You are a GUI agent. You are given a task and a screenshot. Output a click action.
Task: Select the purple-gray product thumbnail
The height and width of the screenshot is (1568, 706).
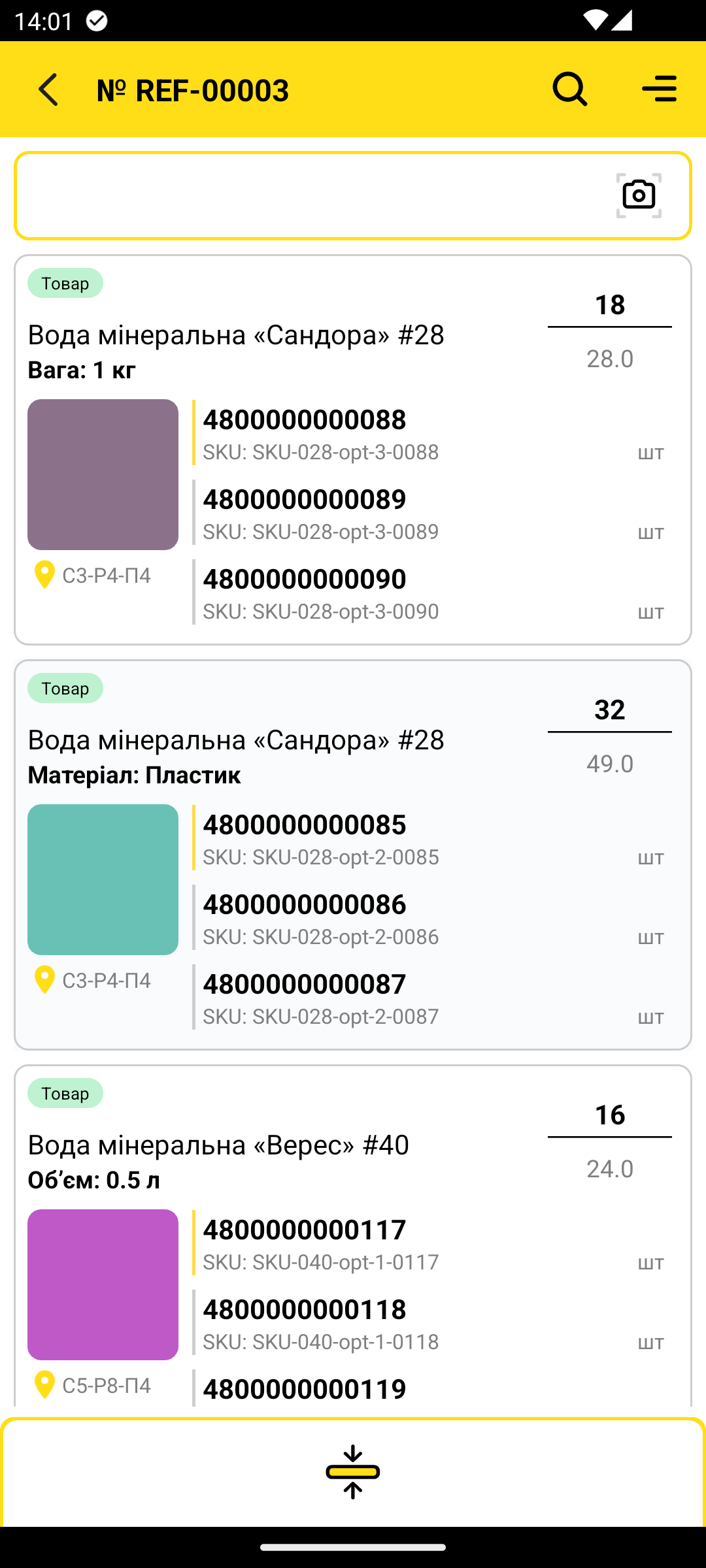click(x=103, y=474)
